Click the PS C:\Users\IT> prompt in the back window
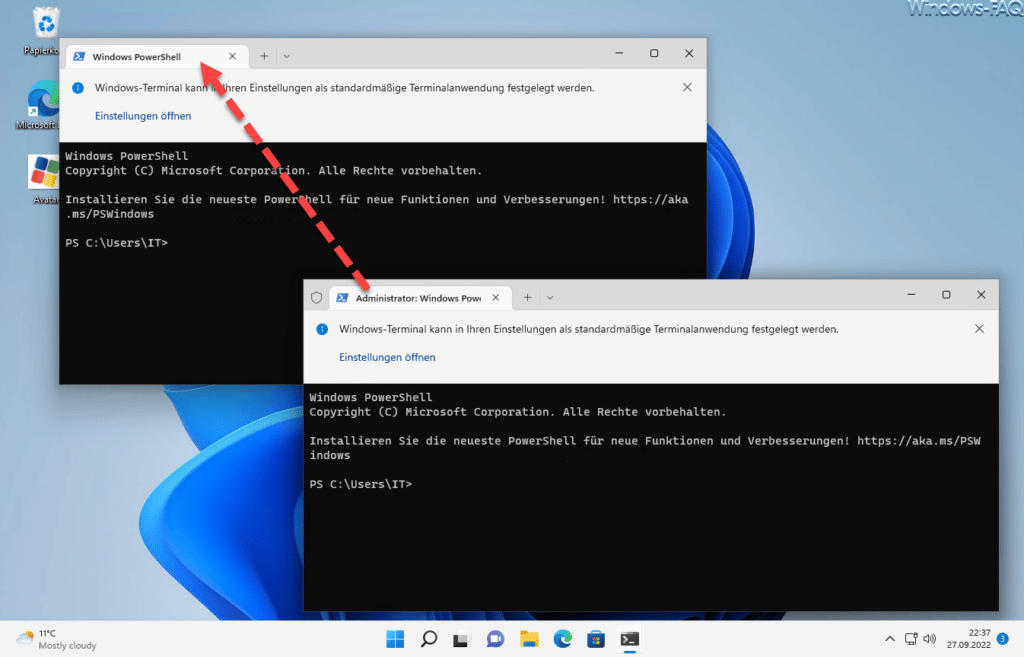Viewport: 1024px width, 657px height. click(116, 243)
